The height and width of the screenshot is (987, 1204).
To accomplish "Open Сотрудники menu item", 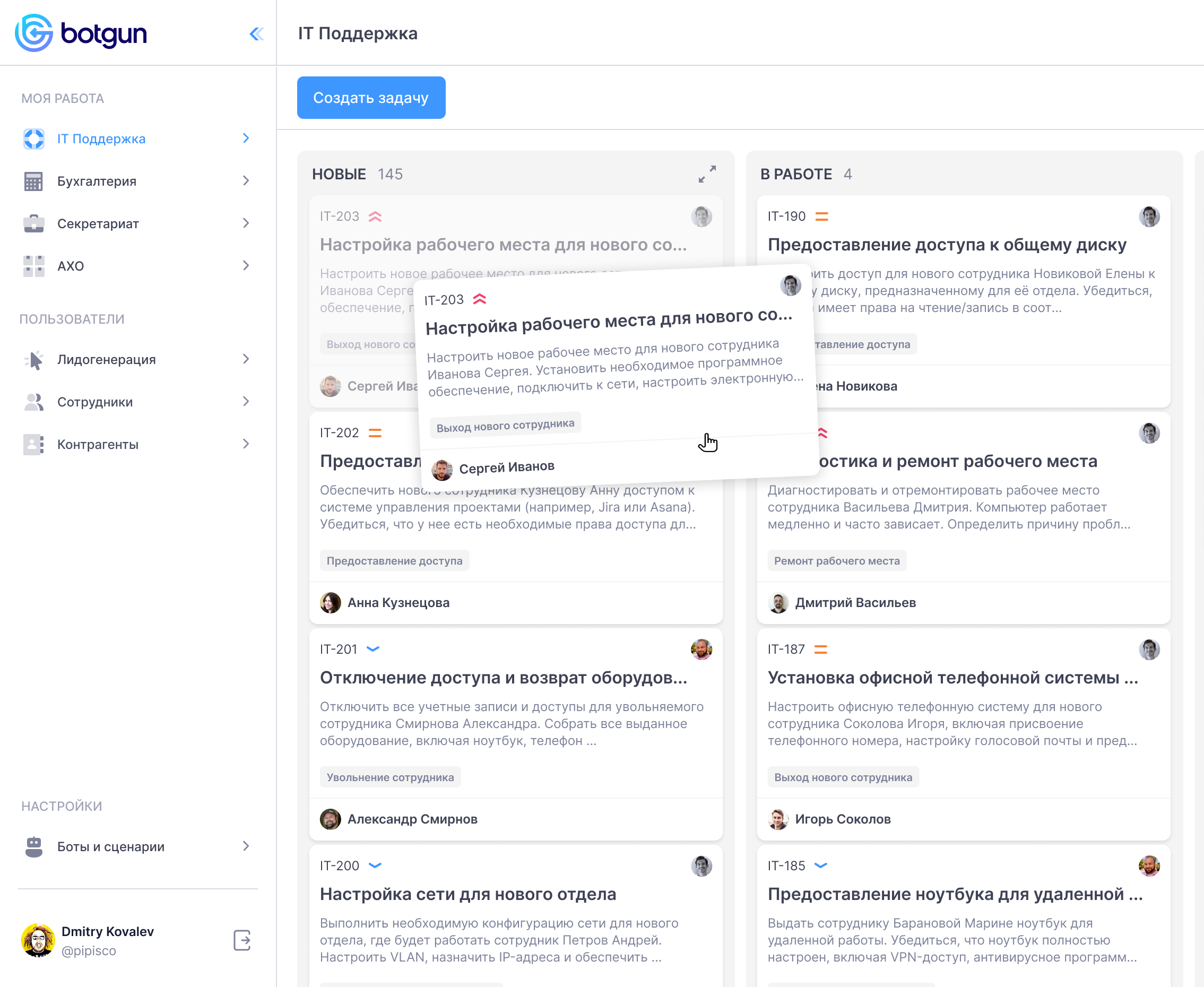I will point(137,402).
